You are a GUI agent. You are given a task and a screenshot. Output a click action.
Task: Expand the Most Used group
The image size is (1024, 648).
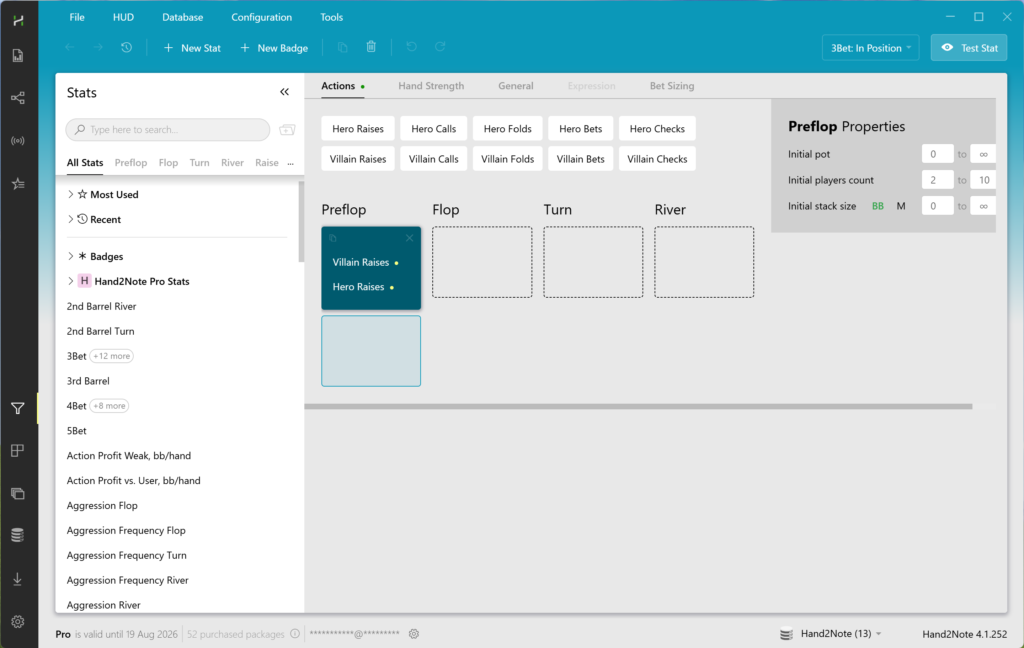click(x=71, y=194)
